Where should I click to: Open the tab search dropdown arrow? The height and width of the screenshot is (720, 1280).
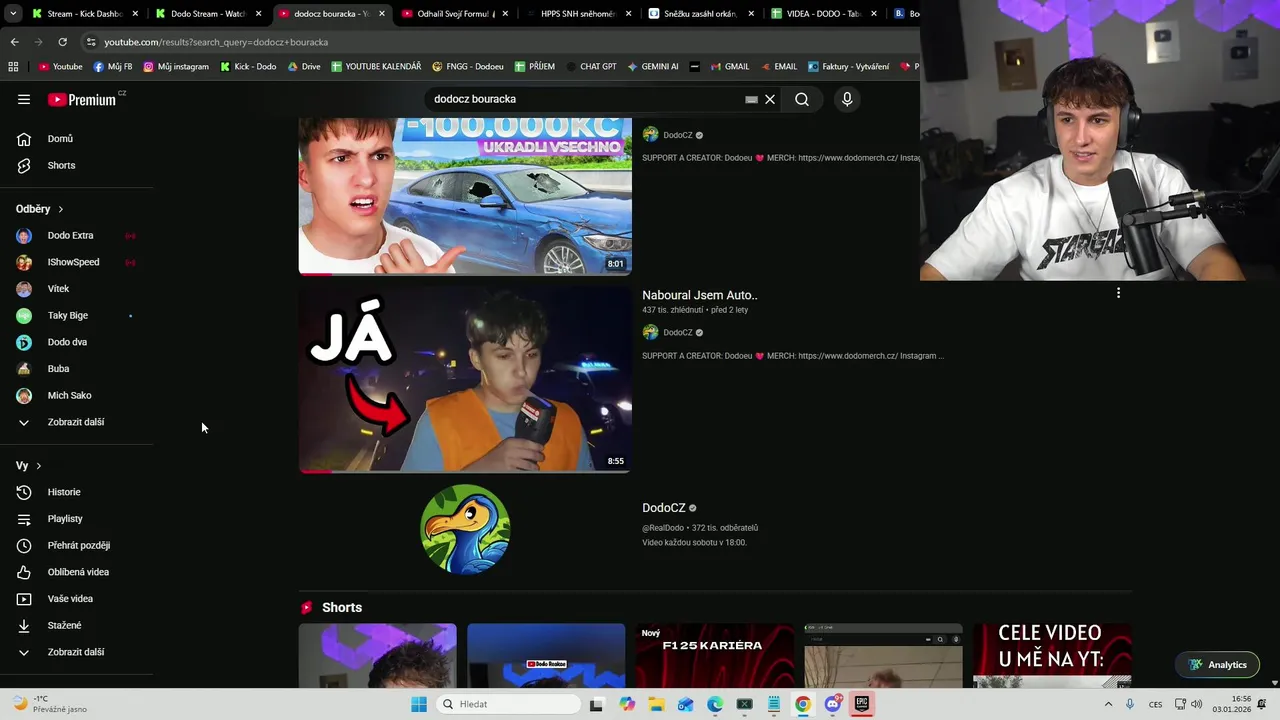[x=13, y=14]
